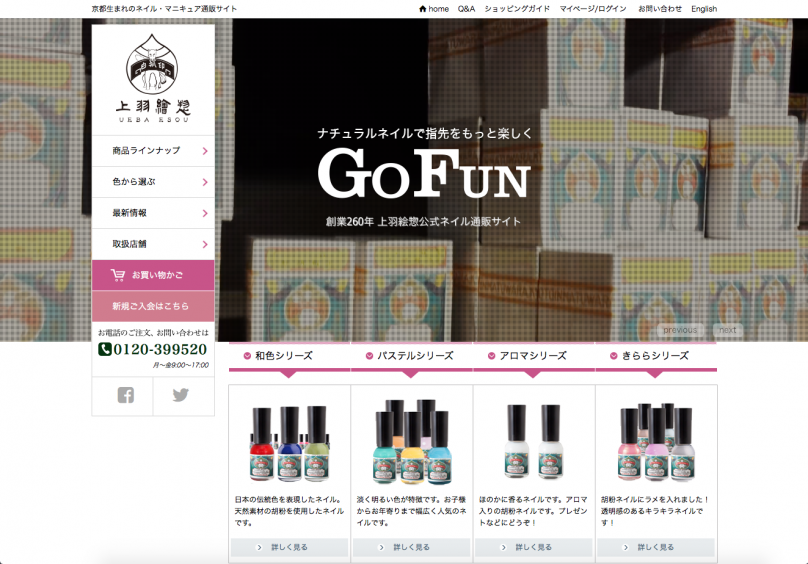
Task: Select the 和色シリーズ tab
Action: (x=289, y=356)
